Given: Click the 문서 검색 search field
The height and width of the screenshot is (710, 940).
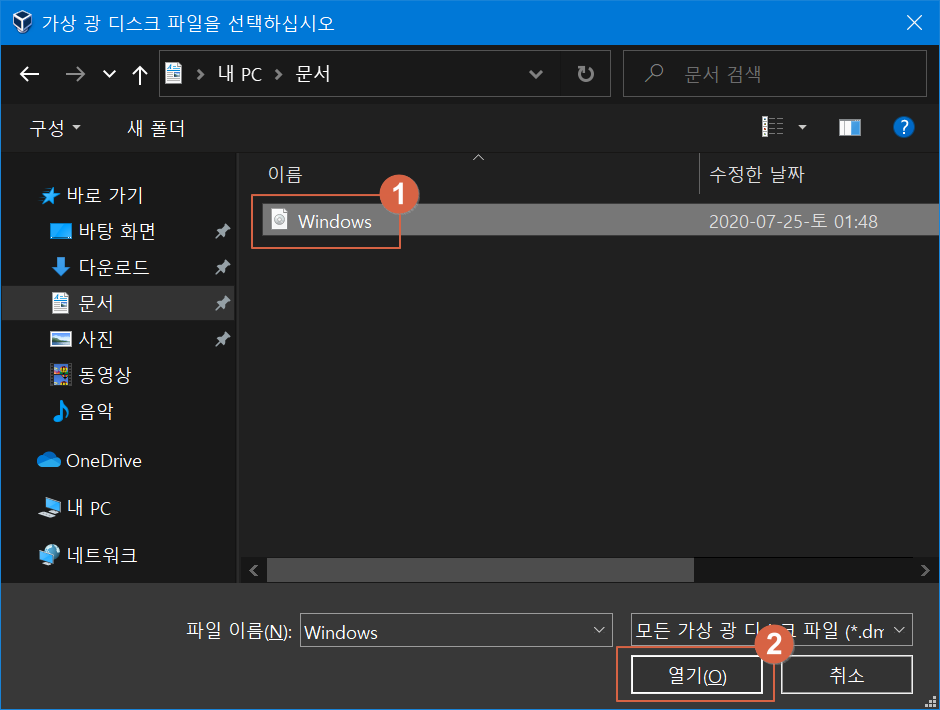Looking at the screenshot, I should [x=775, y=74].
